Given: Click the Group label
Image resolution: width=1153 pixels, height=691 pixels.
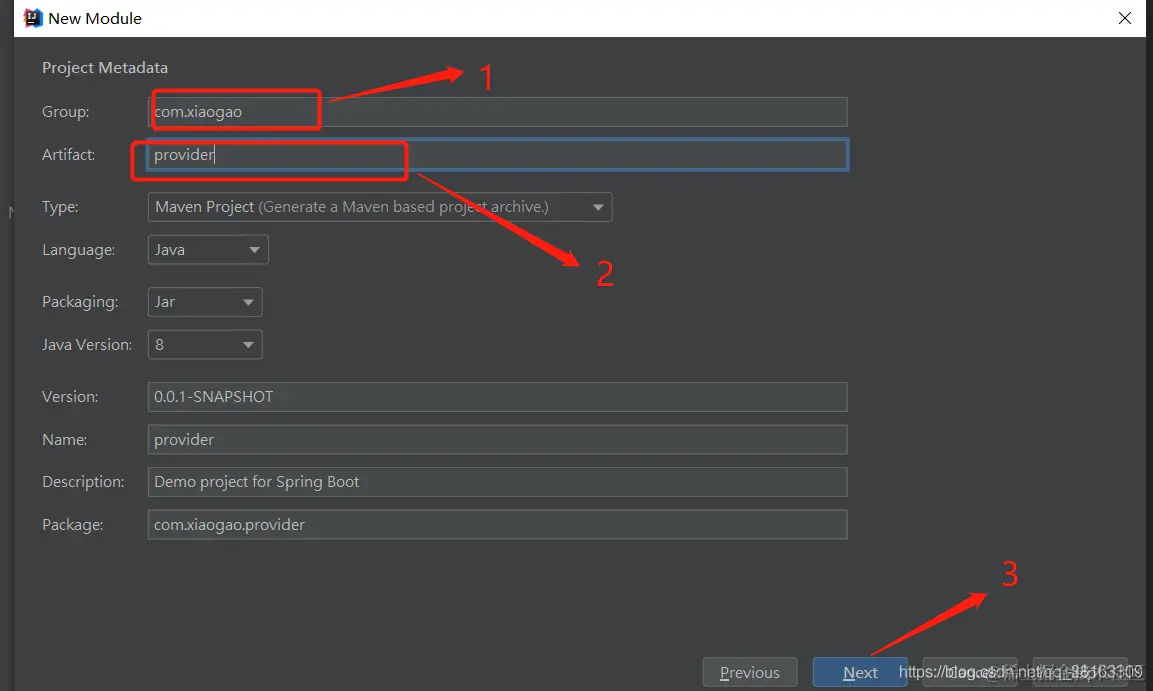Looking at the screenshot, I should point(65,112).
